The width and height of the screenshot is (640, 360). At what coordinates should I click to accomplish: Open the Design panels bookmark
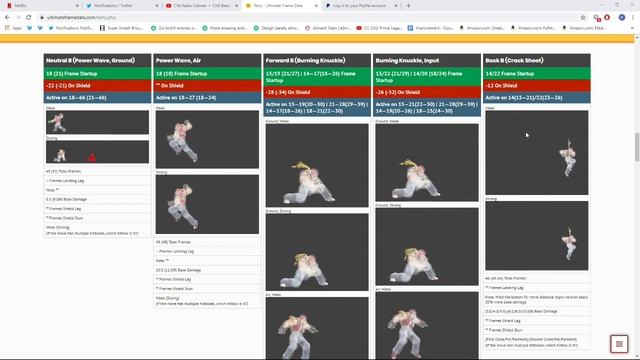pyautogui.click(x=276, y=28)
